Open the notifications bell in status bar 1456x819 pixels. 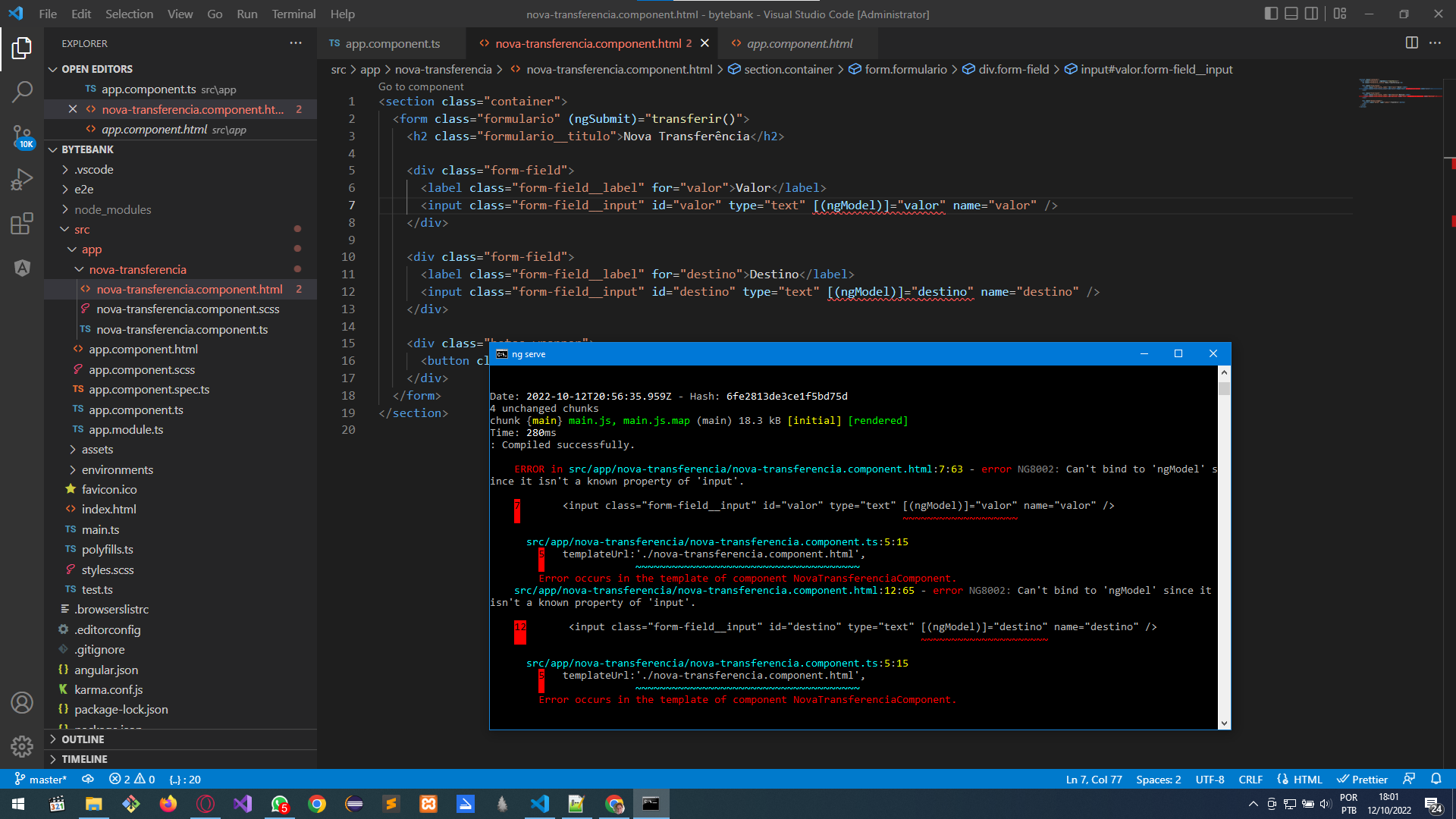point(1436,780)
